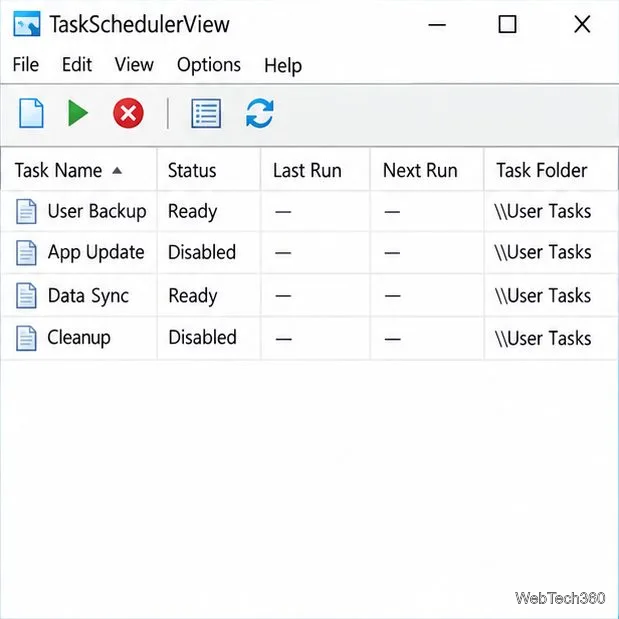
Task: Click the Disabled status of Cleanup
Action: [x=203, y=338]
